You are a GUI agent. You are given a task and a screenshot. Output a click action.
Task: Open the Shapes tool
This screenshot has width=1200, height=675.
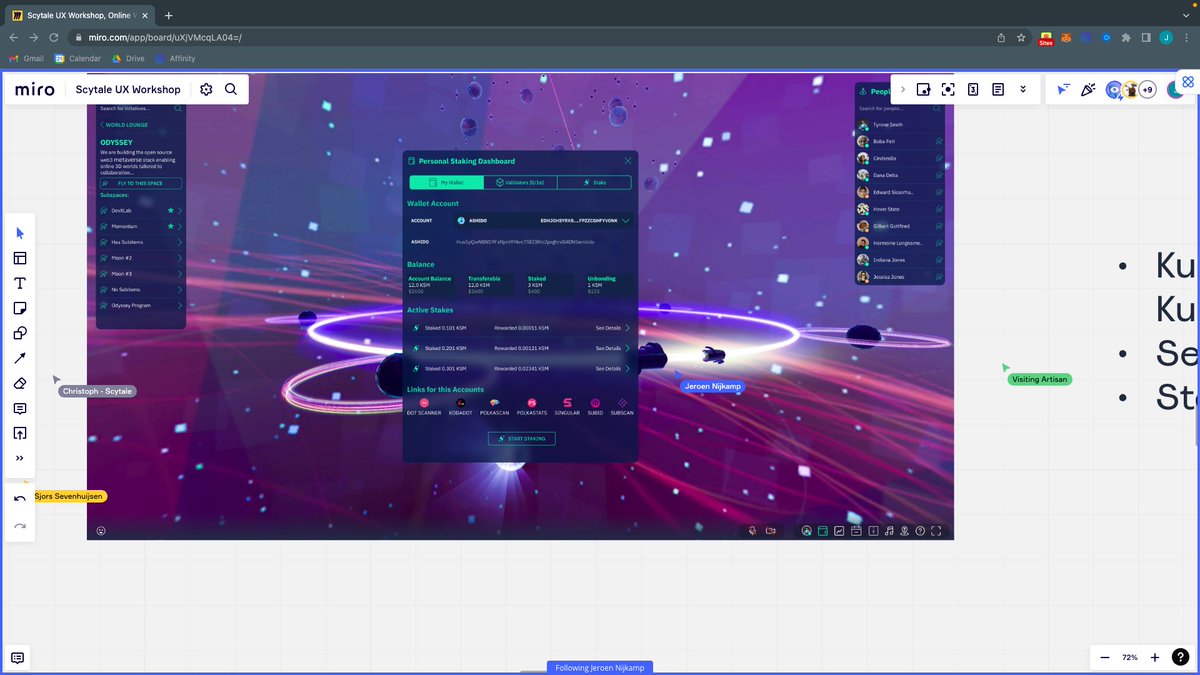[x=20, y=333]
